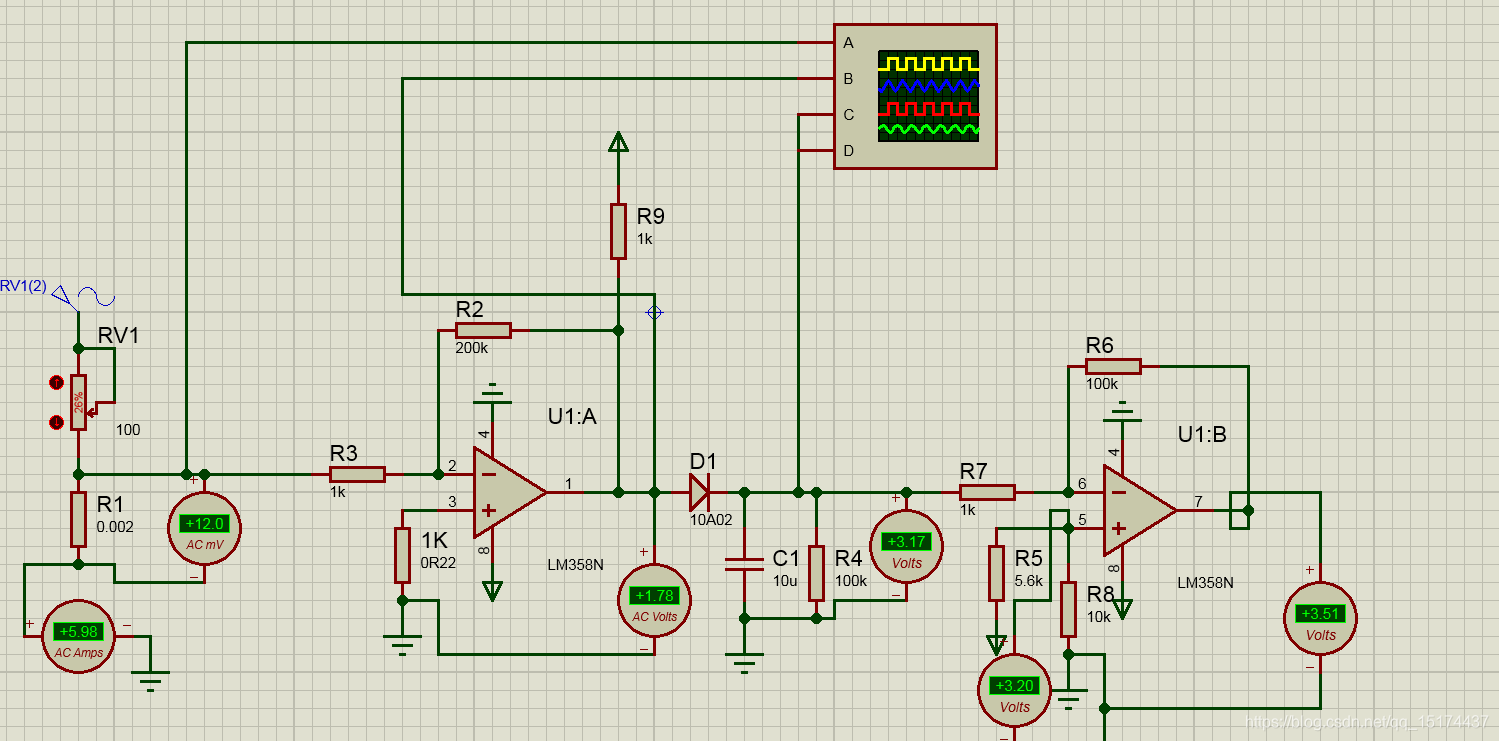Select the RV1 potentiometer body

[78, 402]
